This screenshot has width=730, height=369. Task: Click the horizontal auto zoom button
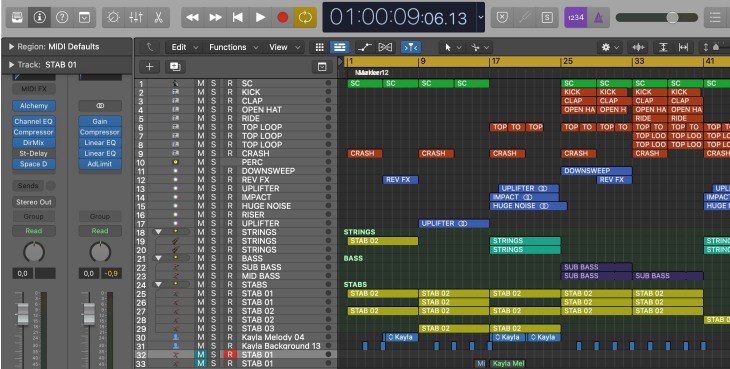coord(683,47)
